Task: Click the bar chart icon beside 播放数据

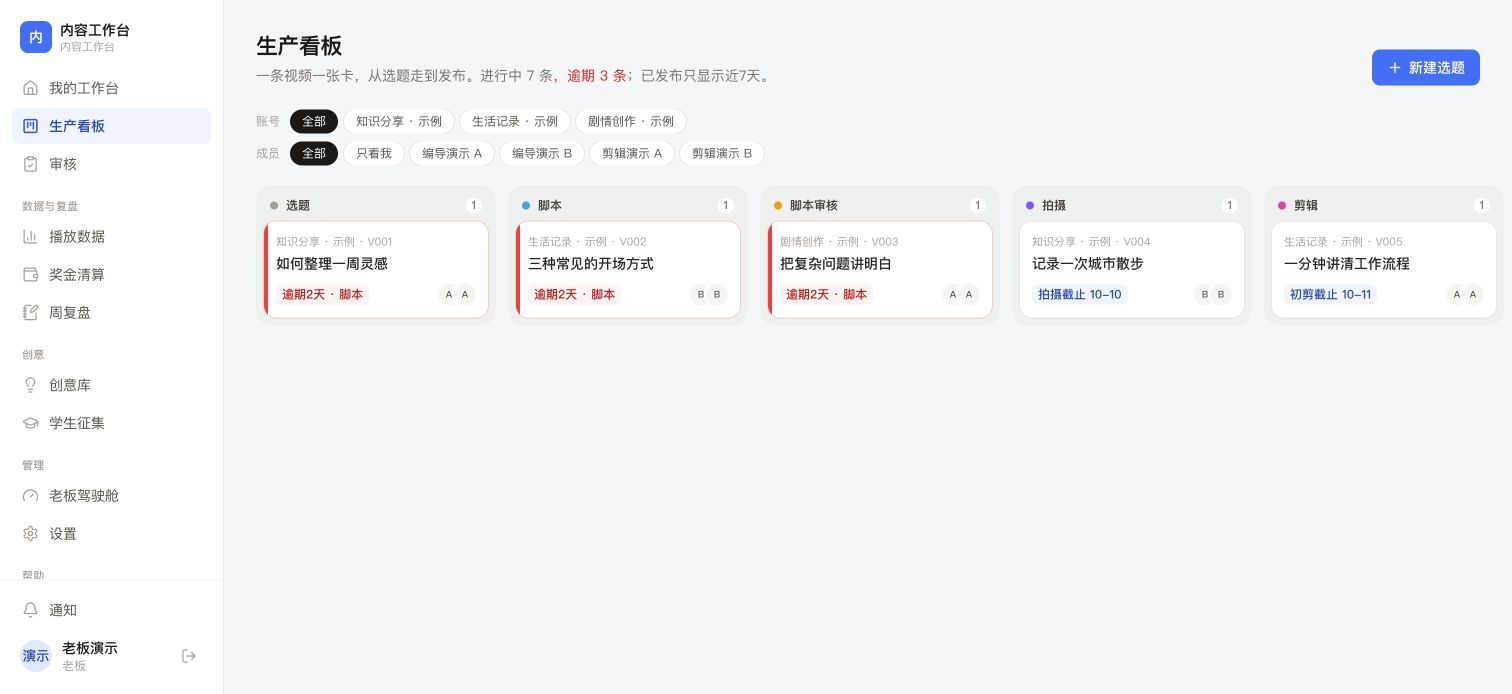Action: (30, 237)
